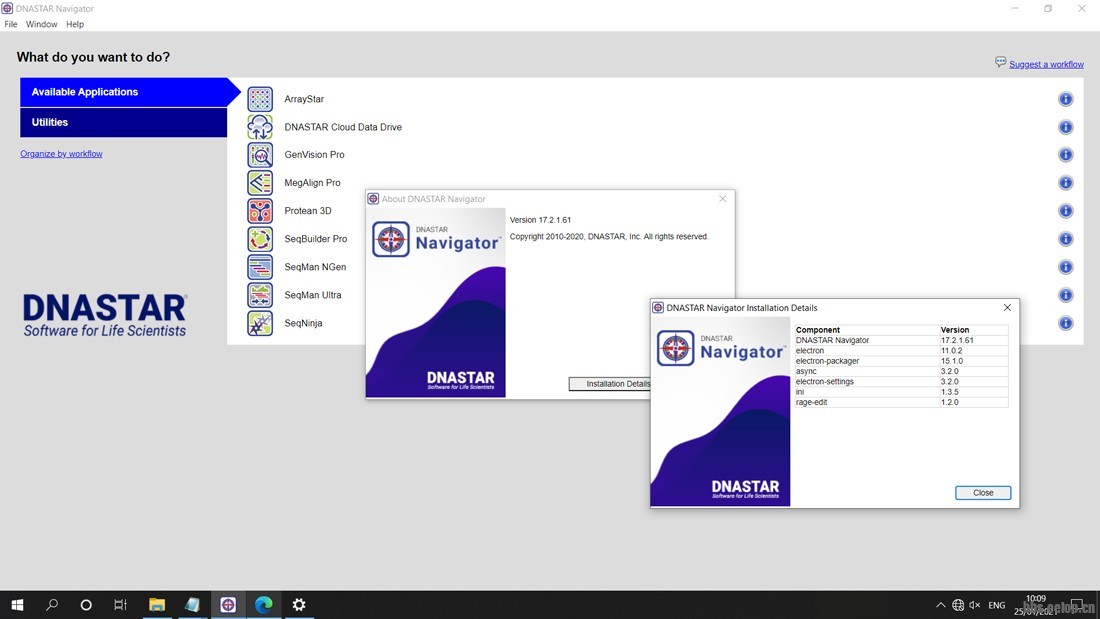Open the SeqMan Ultra icon
The width and height of the screenshot is (1100, 619).
click(x=260, y=295)
